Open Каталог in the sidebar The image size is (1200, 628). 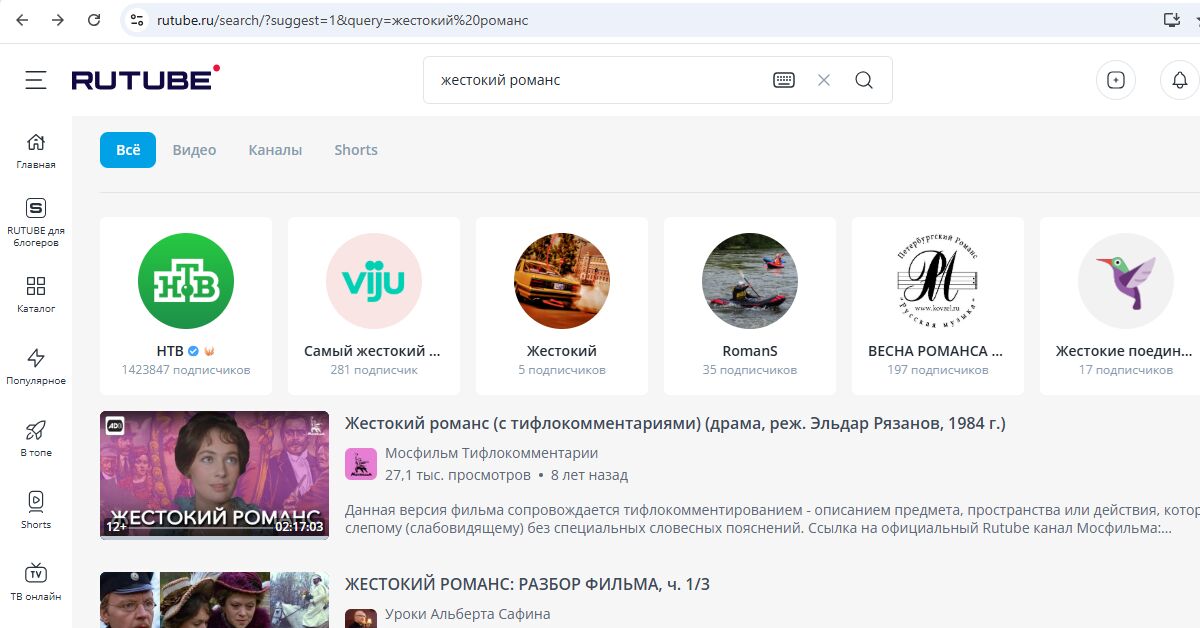point(36,295)
